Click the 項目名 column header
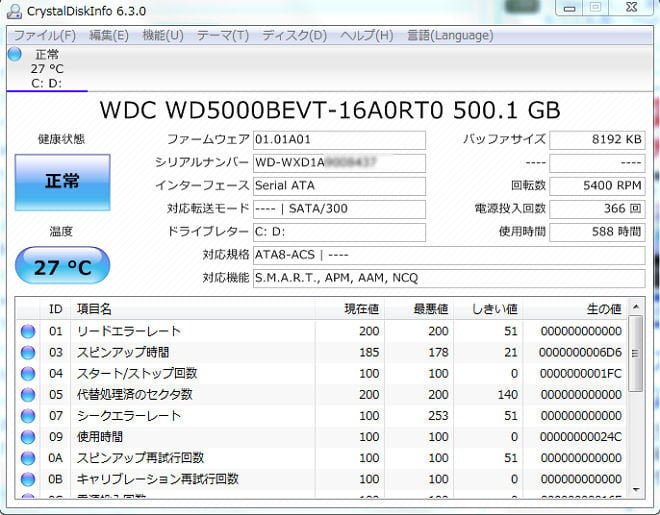660x515 pixels. (x=95, y=309)
